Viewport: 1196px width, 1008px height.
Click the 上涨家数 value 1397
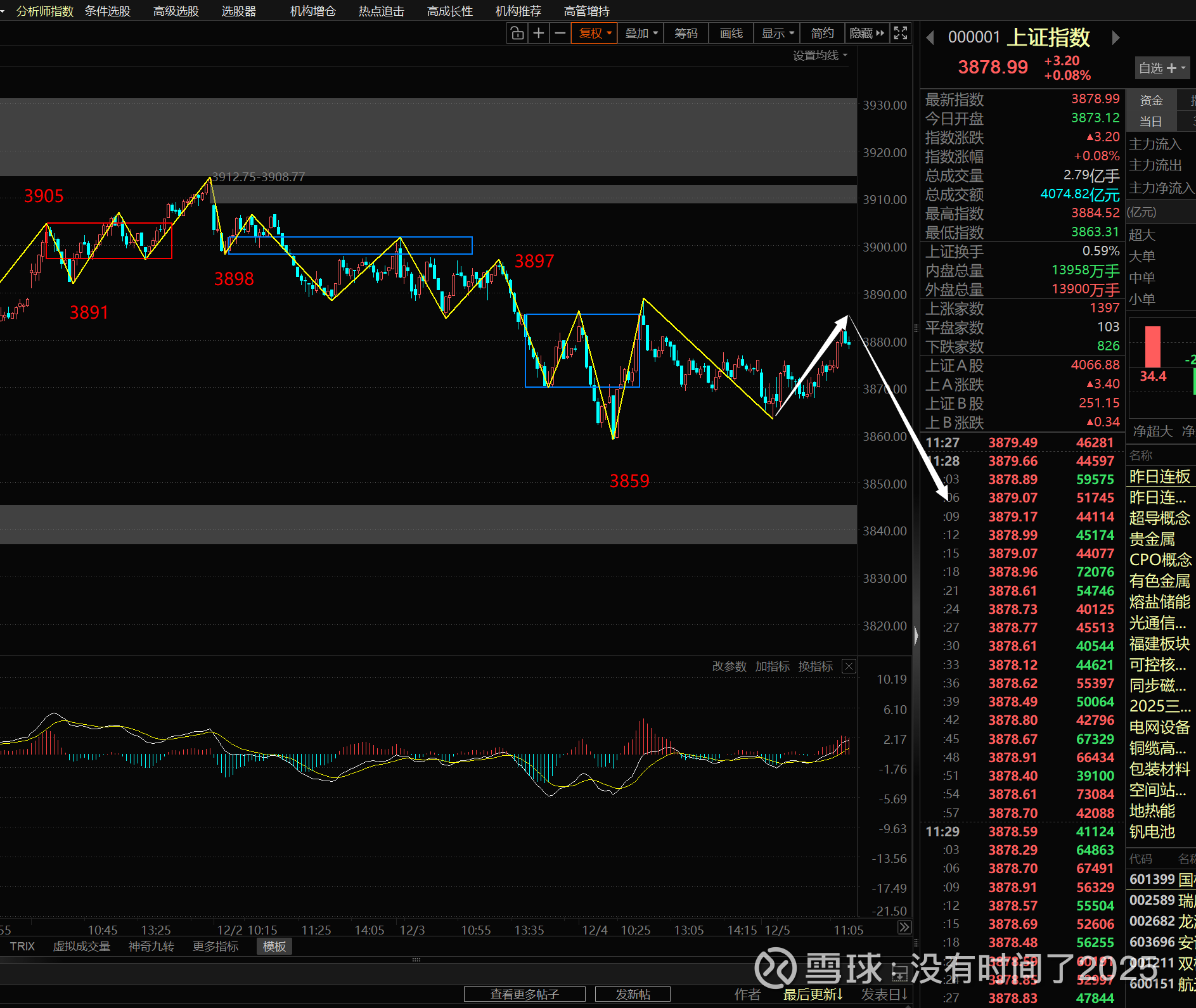pyautogui.click(x=1105, y=308)
